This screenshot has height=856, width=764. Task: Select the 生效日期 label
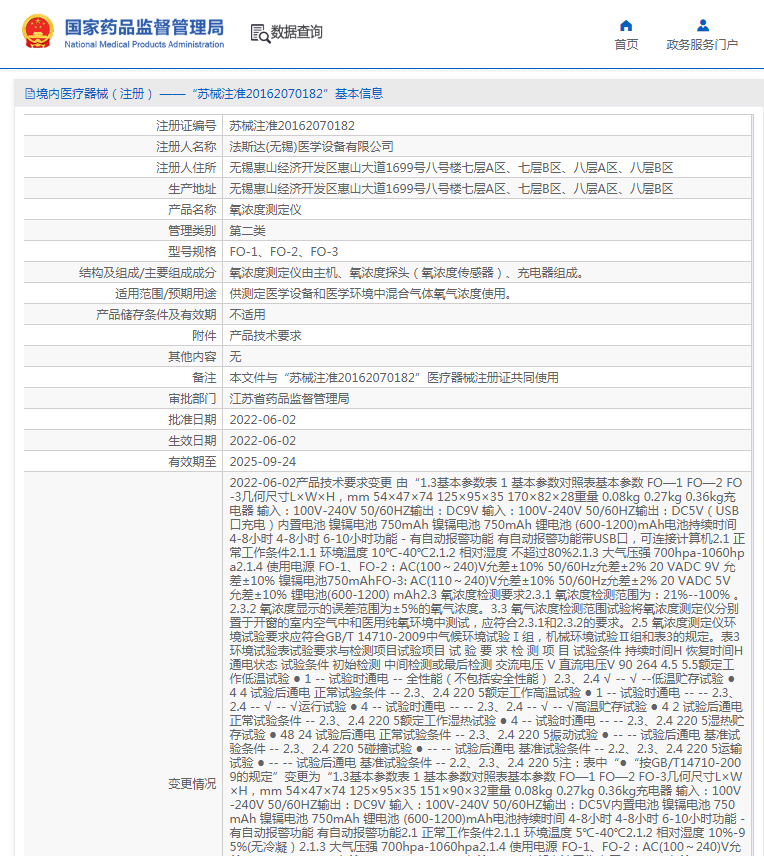click(192, 441)
